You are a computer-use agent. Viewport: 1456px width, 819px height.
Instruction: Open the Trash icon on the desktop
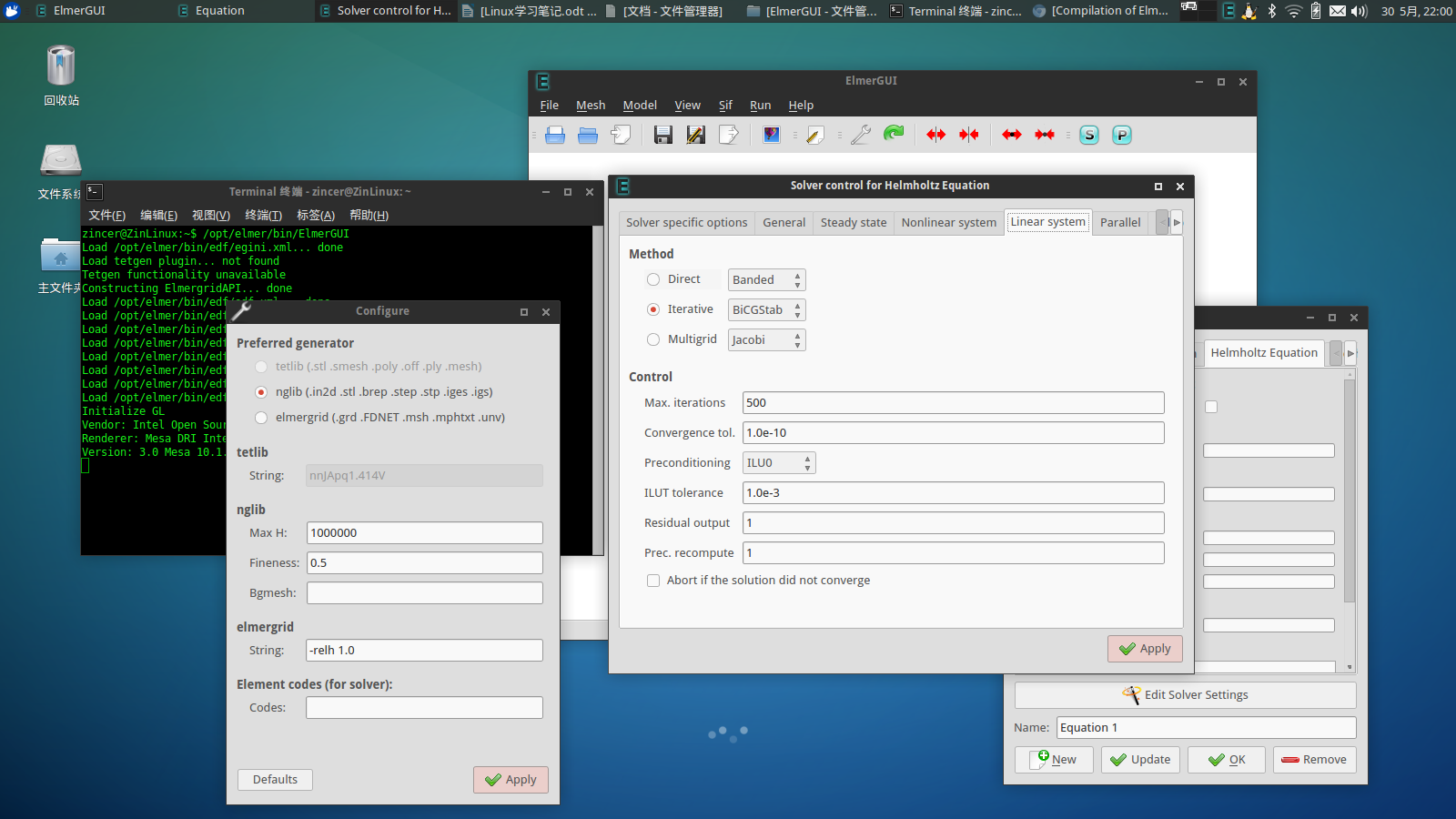tap(61, 66)
